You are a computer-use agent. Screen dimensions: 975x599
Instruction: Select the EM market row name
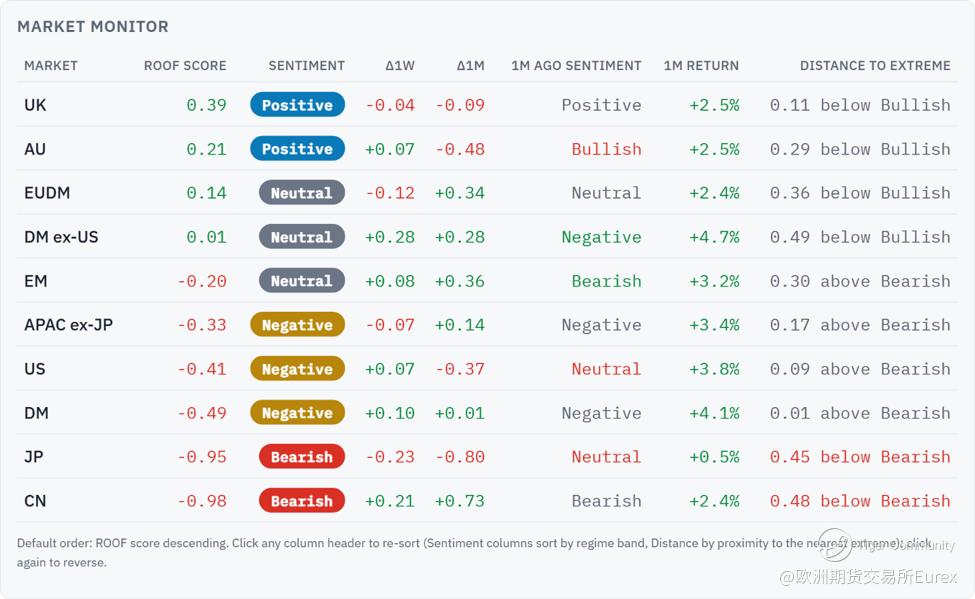(x=35, y=281)
